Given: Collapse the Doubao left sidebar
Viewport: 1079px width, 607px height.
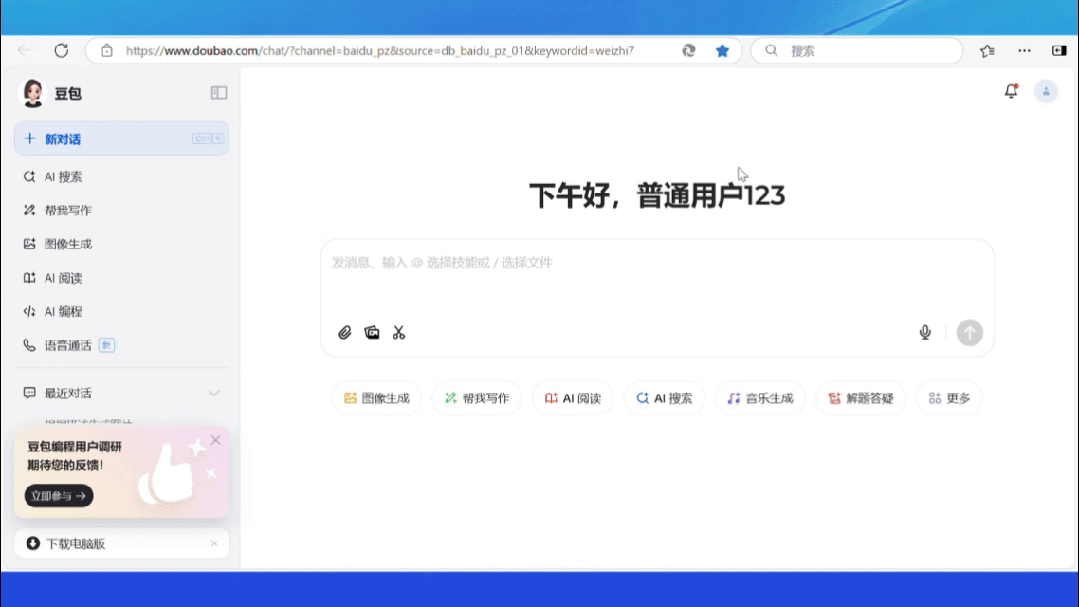Looking at the screenshot, I should click(219, 93).
